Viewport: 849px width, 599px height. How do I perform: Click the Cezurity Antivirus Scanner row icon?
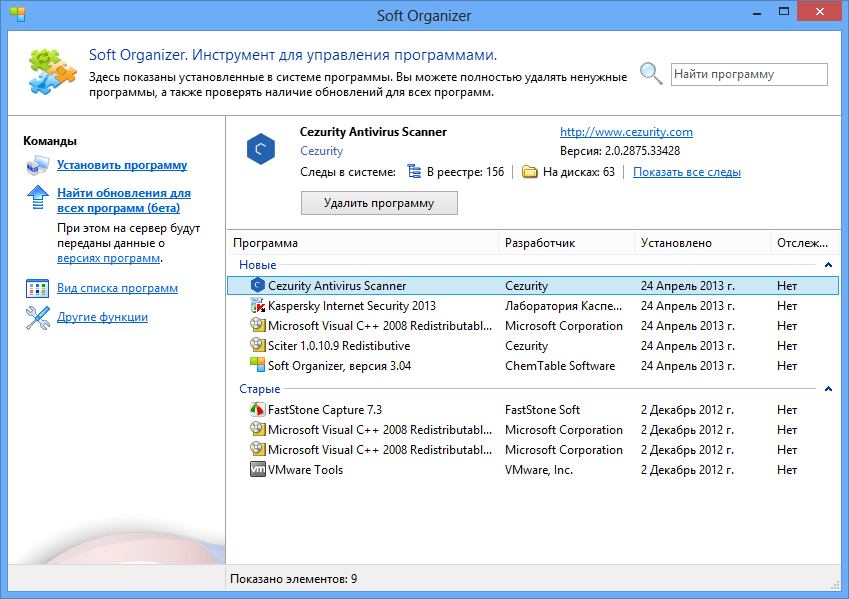[x=258, y=285]
